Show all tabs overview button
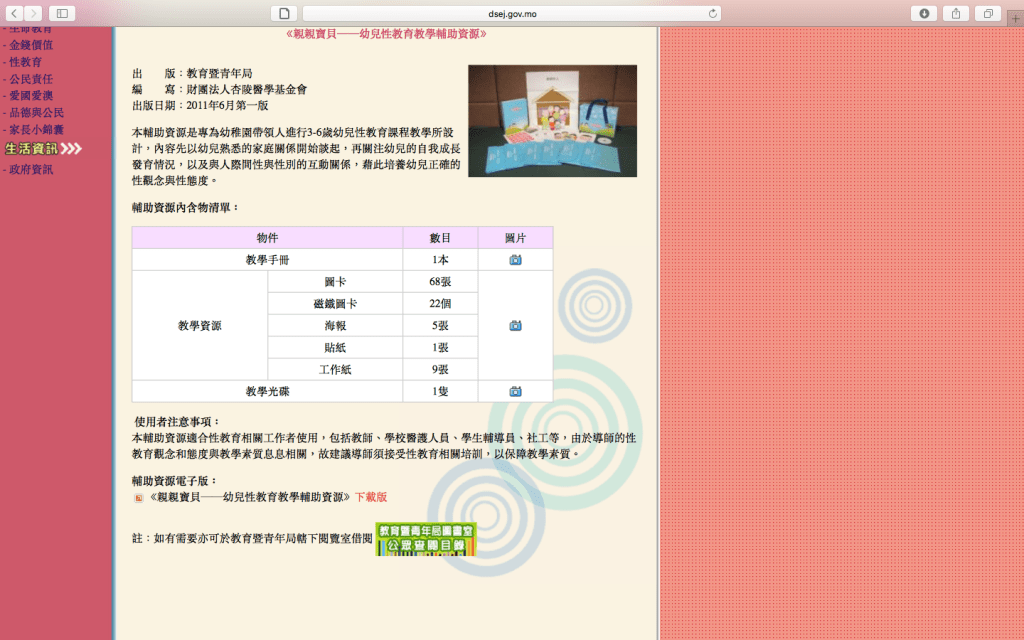 987,13
